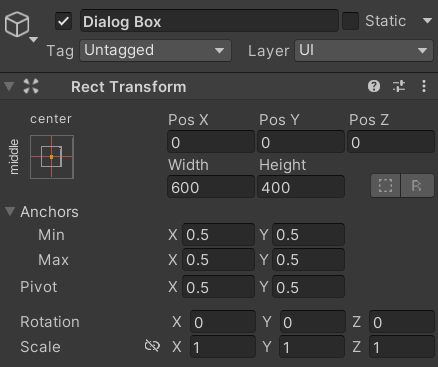Open the anchor presets box
This screenshot has height=367, width=438.
pyautogui.click(x=52, y=157)
